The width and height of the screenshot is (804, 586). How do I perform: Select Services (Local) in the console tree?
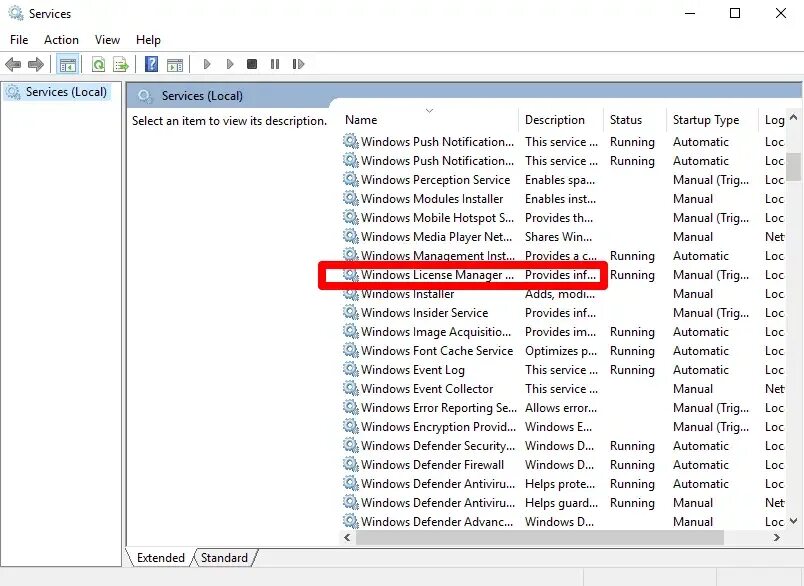pos(57,92)
